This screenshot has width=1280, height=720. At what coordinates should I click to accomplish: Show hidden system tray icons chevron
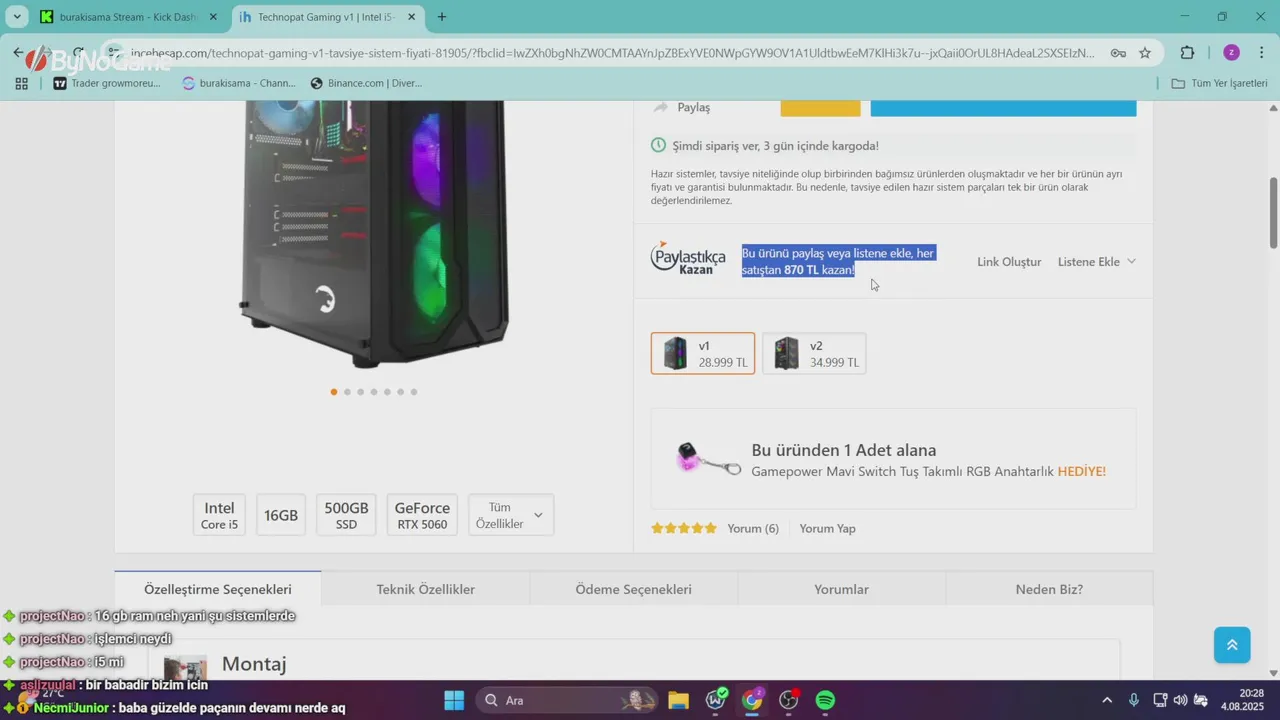pyautogui.click(x=1107, y=700)
